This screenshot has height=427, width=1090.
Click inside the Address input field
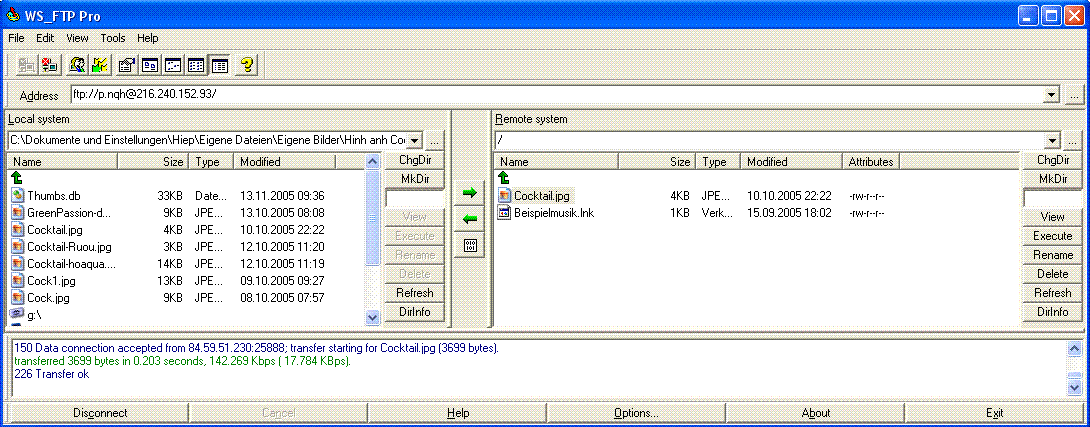coord(557,95)
